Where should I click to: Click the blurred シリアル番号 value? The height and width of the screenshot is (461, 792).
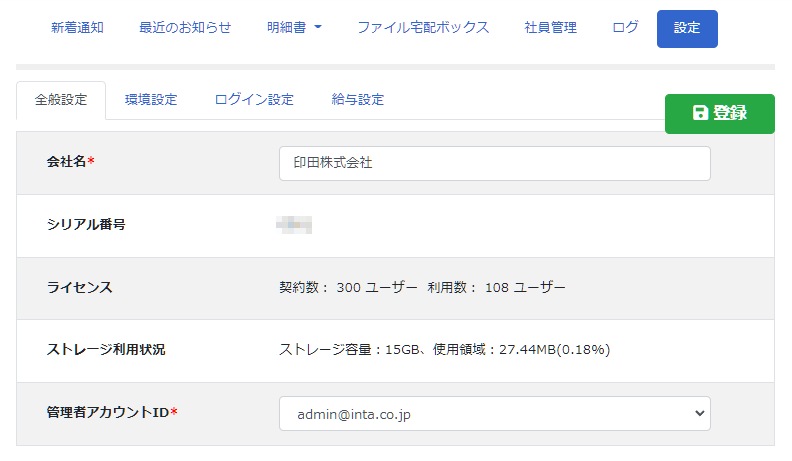pyautogui.click(x=295, y=224)
